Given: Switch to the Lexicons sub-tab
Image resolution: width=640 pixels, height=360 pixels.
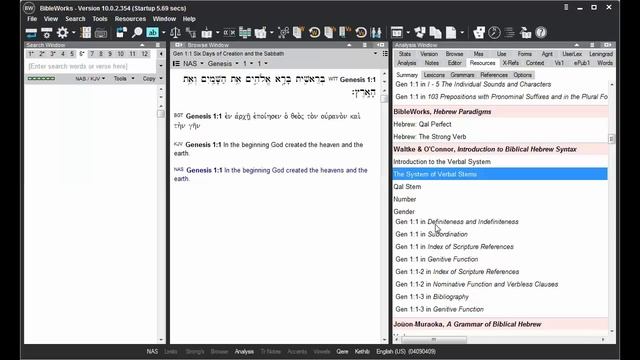Looking at the screenshot, I should (434, 75).
